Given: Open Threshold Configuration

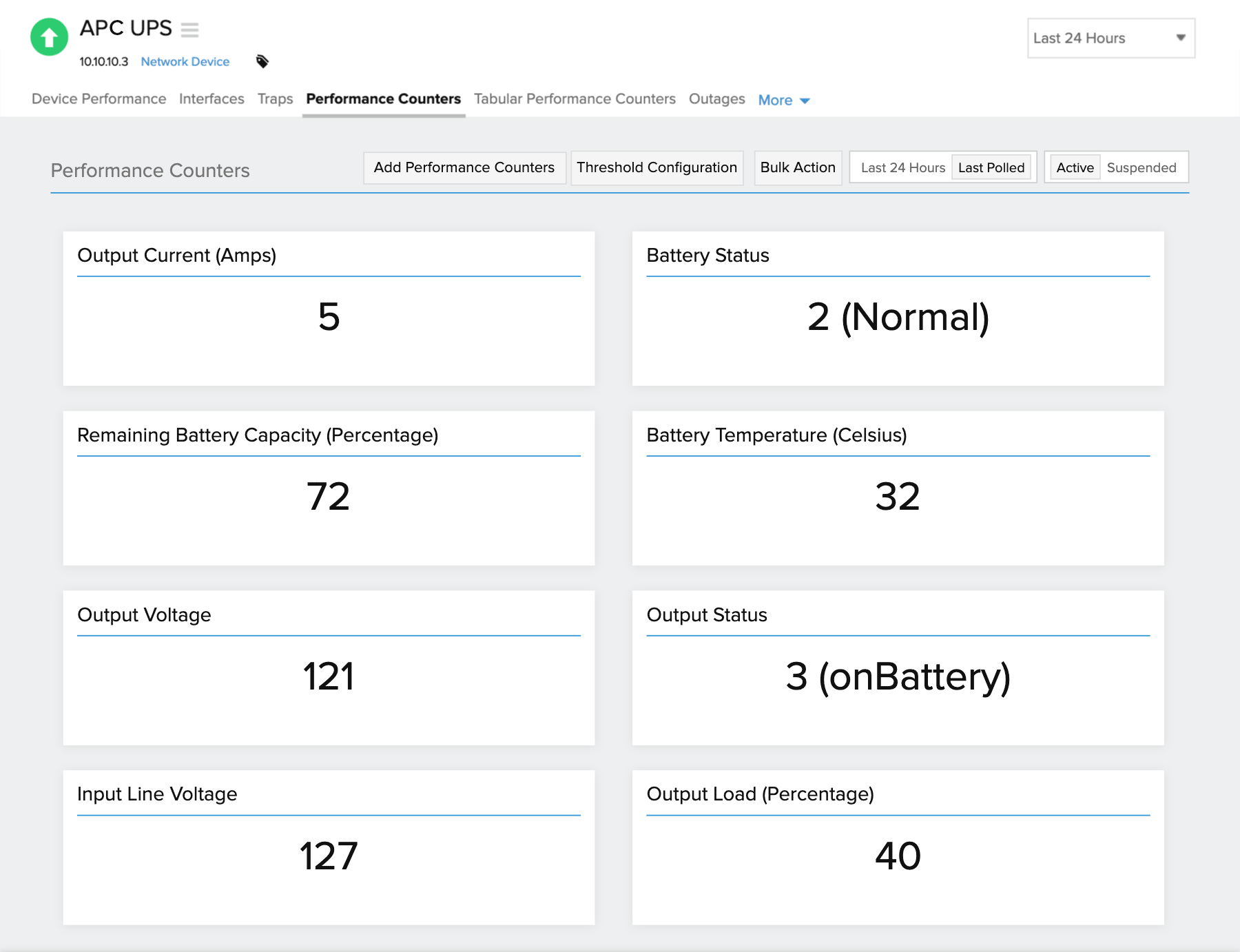Looking at the screenshot, I should (x=657, y=167).
